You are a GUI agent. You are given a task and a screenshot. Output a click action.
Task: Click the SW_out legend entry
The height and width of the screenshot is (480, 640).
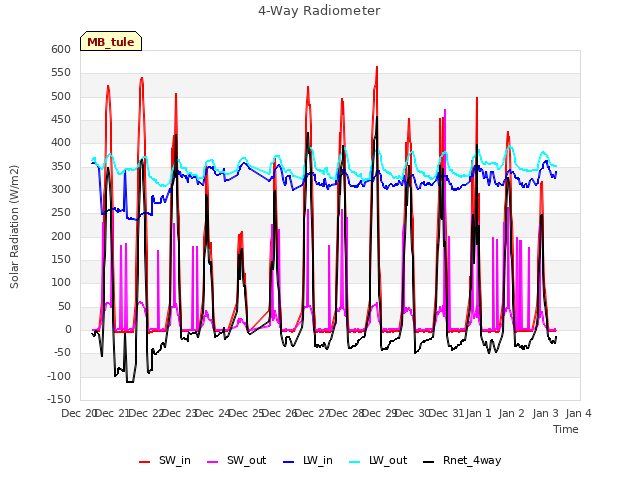click(237, 460)
